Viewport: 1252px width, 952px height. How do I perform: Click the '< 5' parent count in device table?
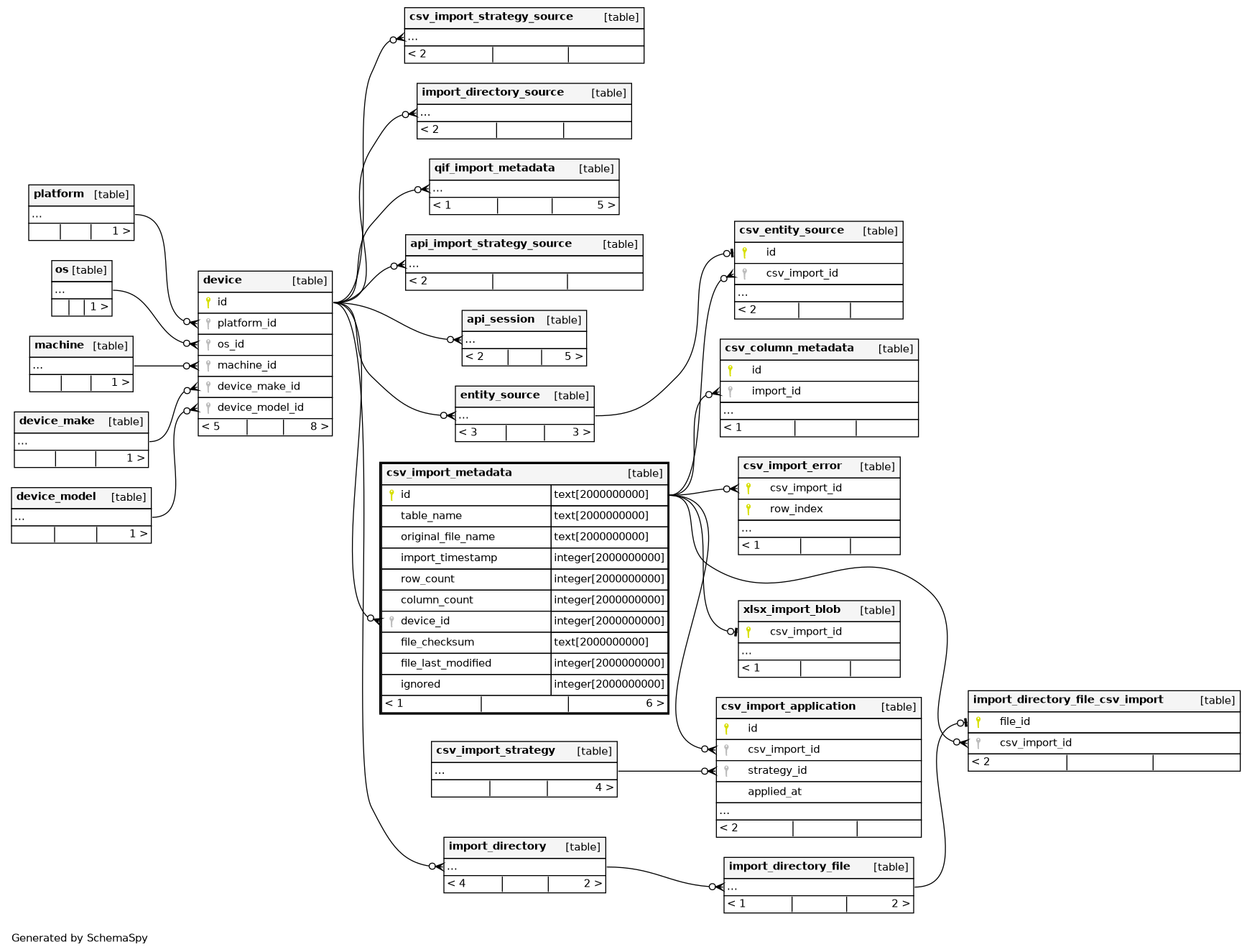(x=211, y=428)
